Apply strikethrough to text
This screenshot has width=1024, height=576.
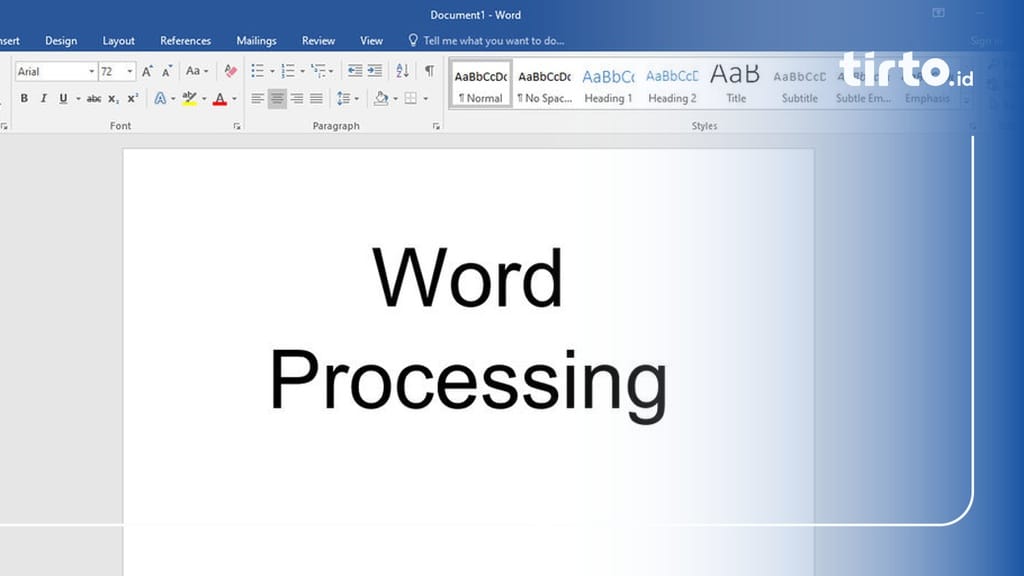click(94, 99)
